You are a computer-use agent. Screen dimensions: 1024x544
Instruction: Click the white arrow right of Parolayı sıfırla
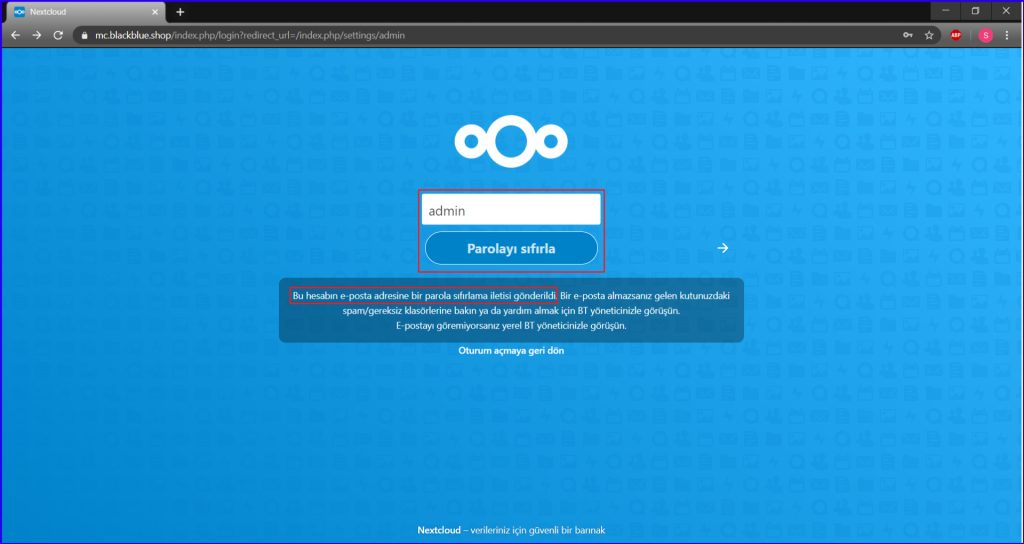tap(722, 248)
